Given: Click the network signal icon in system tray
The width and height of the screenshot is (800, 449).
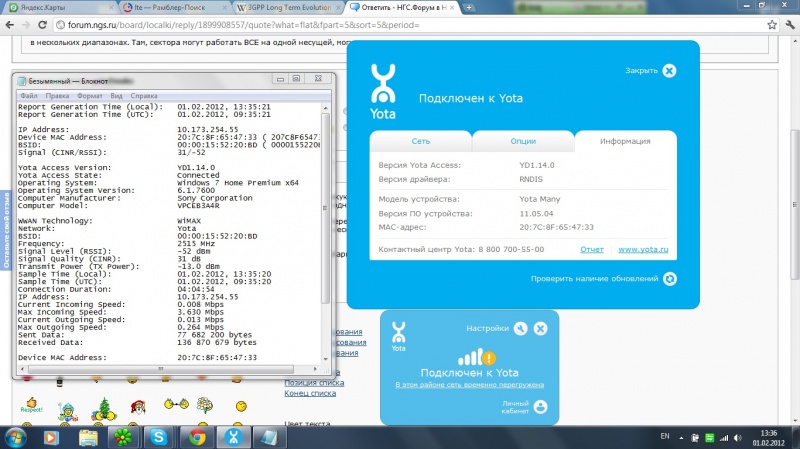Looking at the screenshot, I should click(x=724, y=438).
